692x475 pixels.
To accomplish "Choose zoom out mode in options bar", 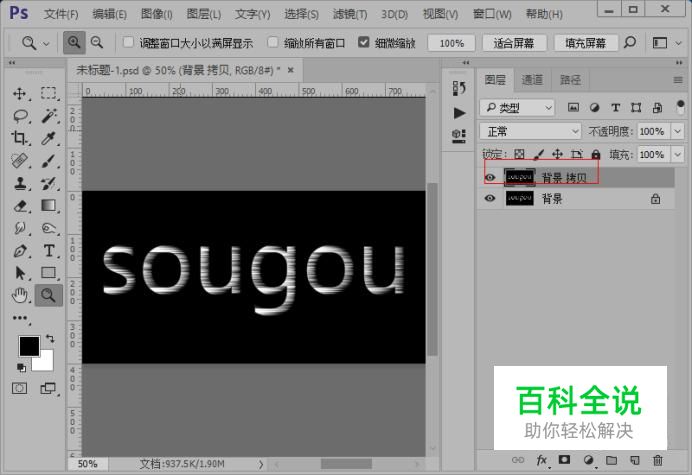I will [97, 43].
